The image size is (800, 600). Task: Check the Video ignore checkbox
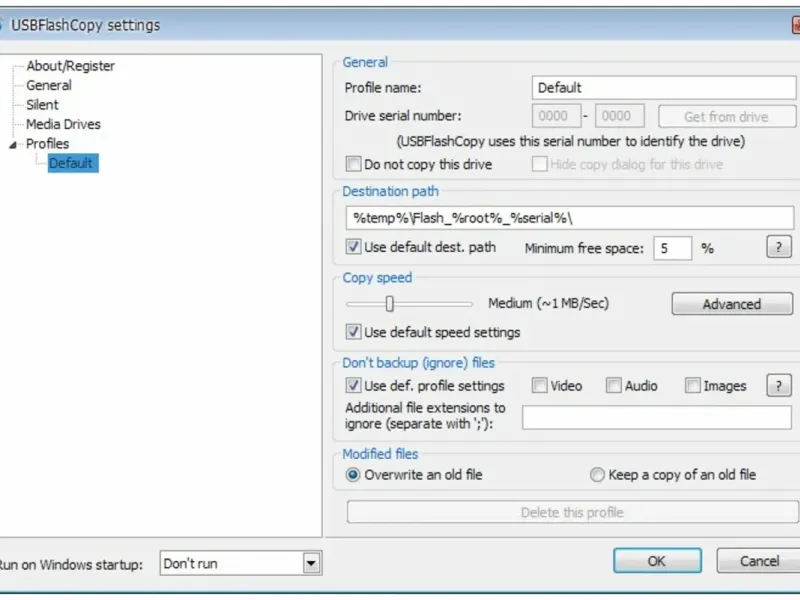pyautogui.click(x=539, y=386)
